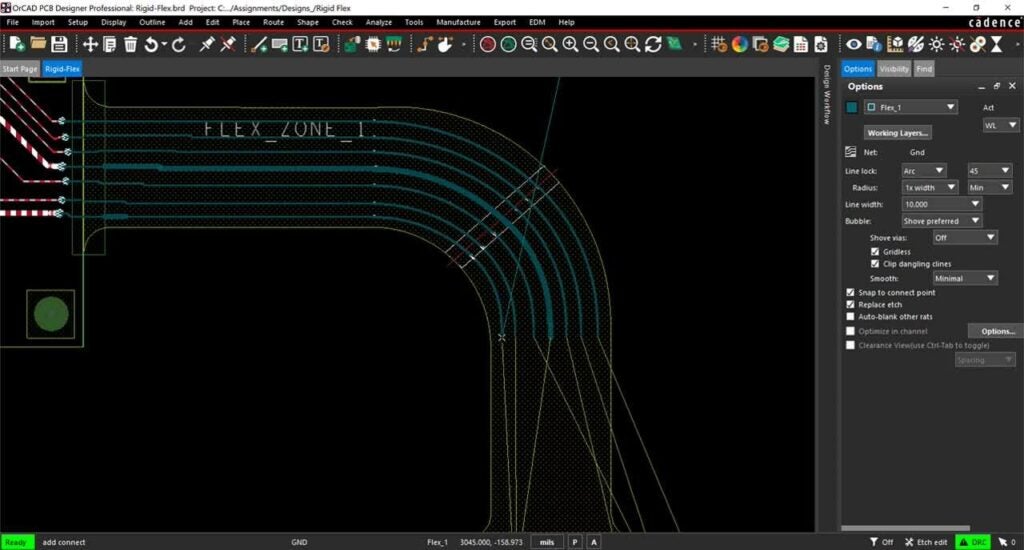The height and width of the screenshot is (550, 1024).
Task: Switch to the Visibility tab
Action: click(x=893, y=69)
